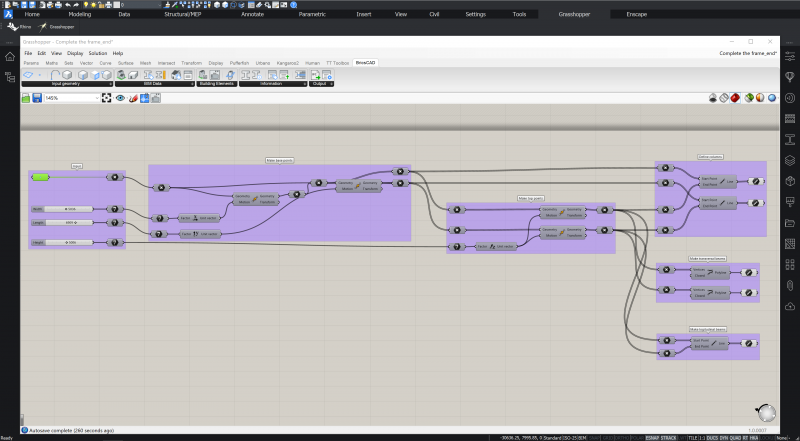Open the Solution menu
The width and height of the screenshot is (800, 441).
[x=97, y=53]
